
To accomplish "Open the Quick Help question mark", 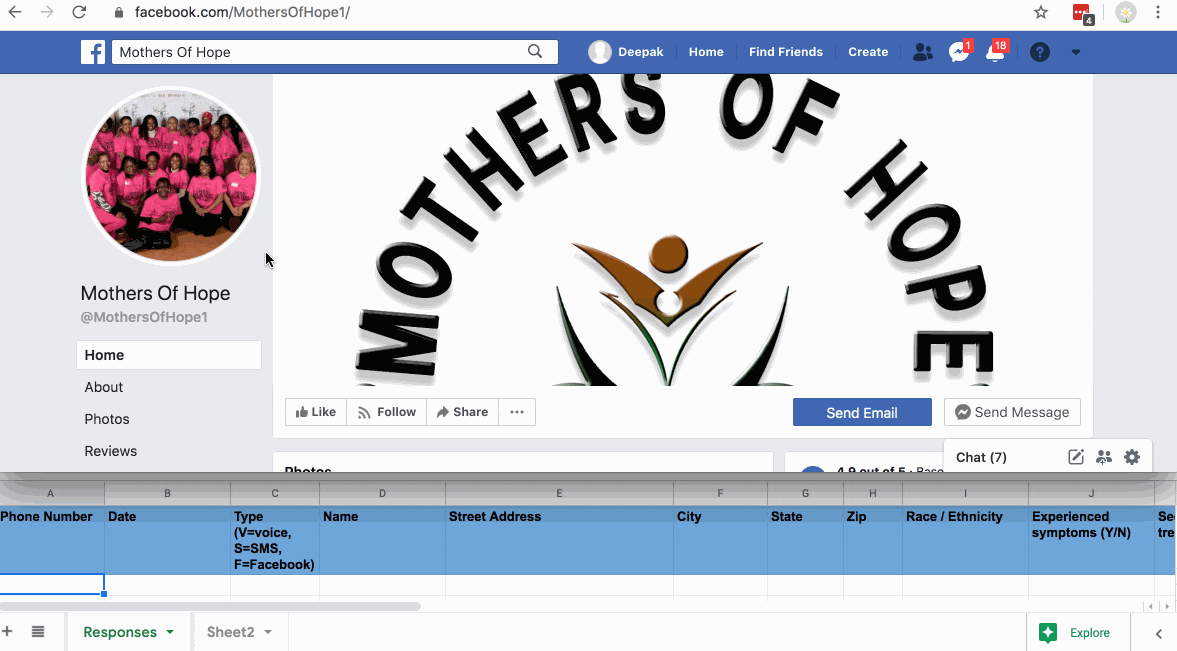I will (1040, 52).
